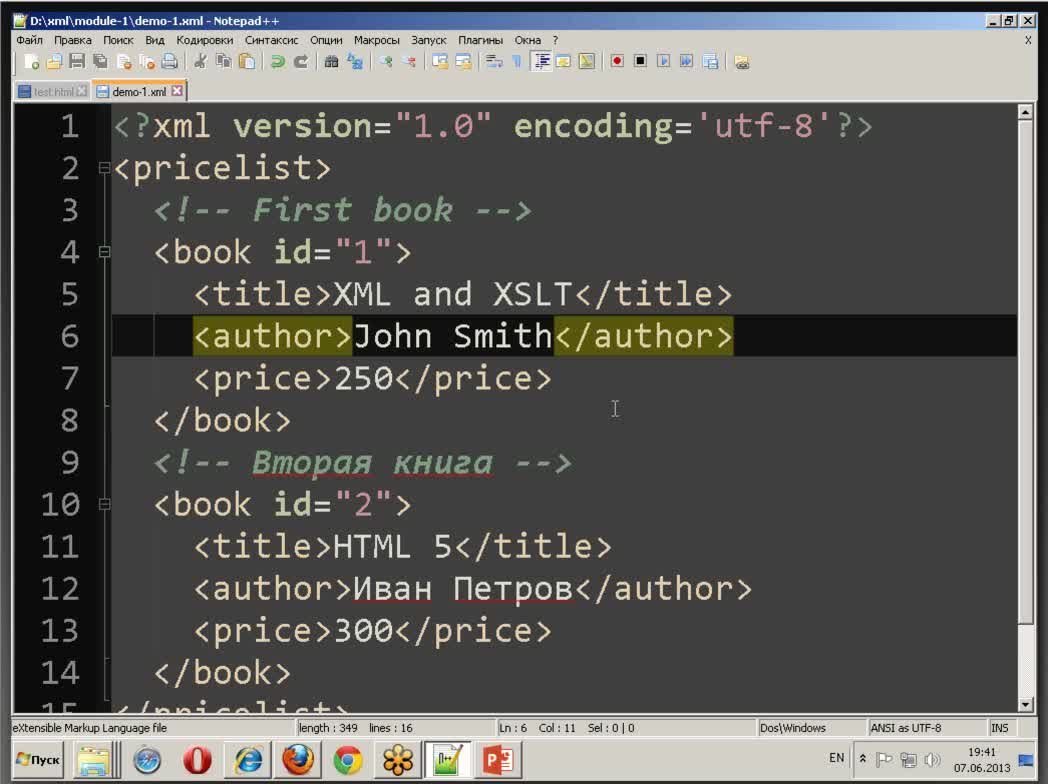Image resolution: width=1048 pixels, height=784 pixels.
Task: Open the Файл menu
Action: pos(29,40)
